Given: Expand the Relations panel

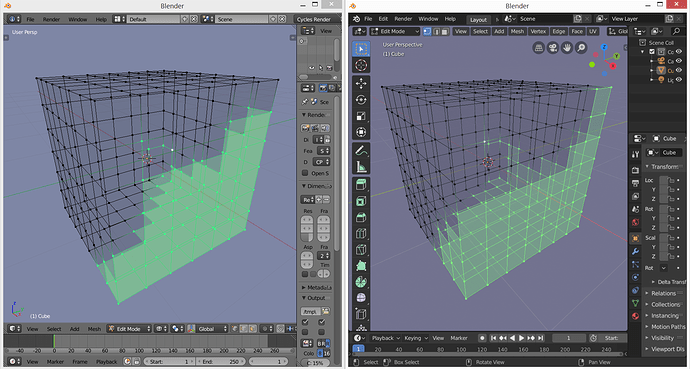Looking at the screenshot, I should pos(665,293).
